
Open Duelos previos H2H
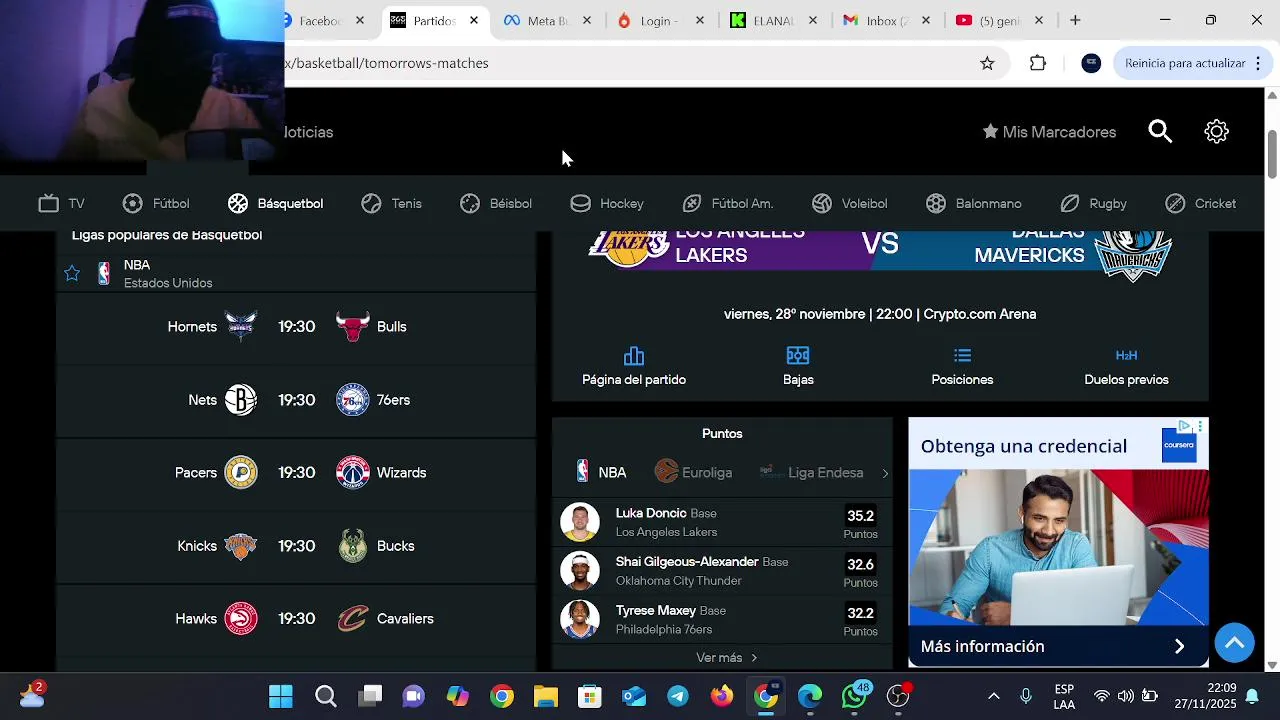click(1126, 367)
